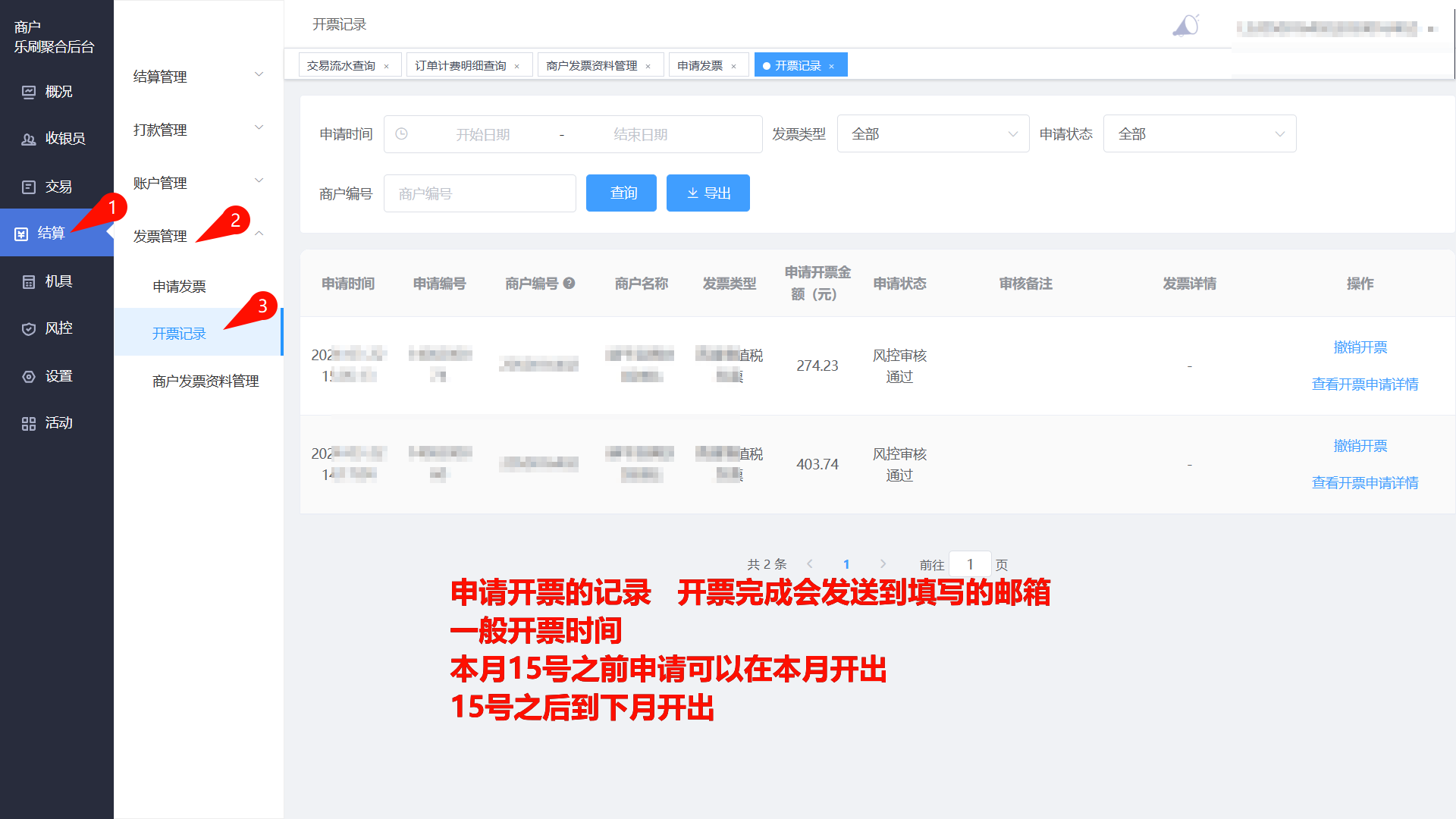Close the 申请发票 tab
The width and height of the screenshot is (1456, 819).
tap(734, 67)
